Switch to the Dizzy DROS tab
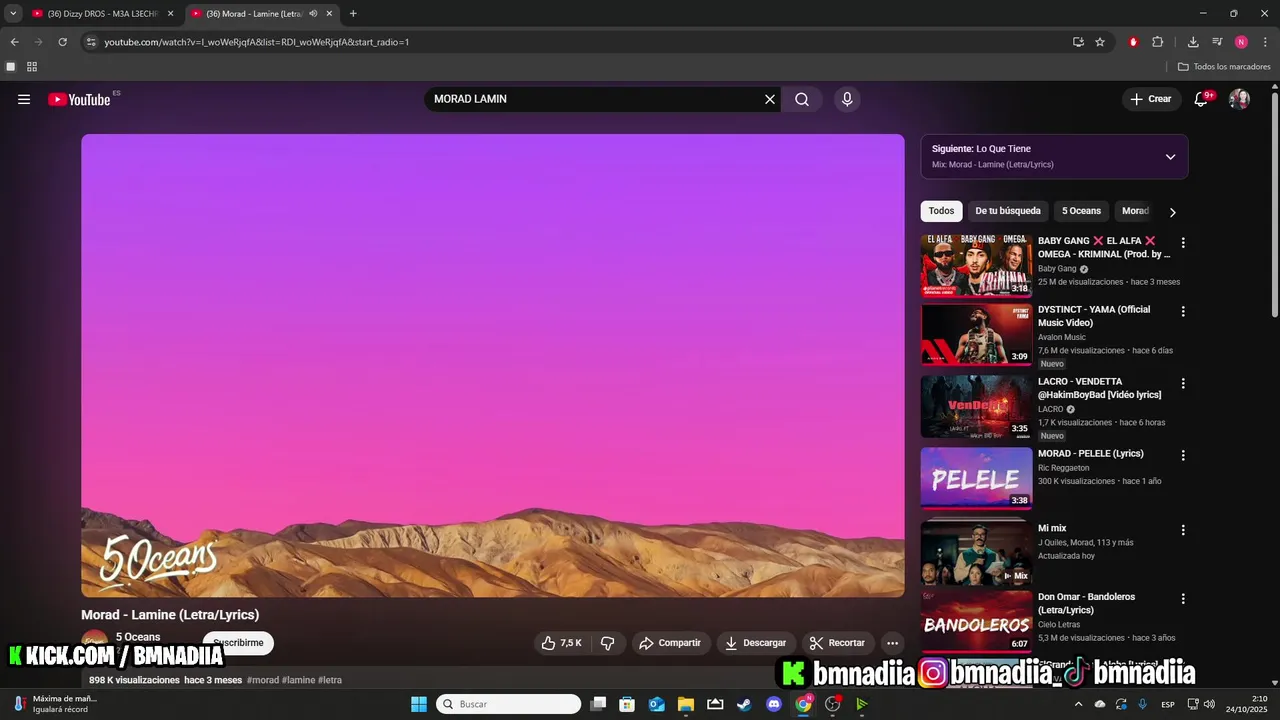The width and height of the screenshot is (1280, 720). [x=103, y=14]
